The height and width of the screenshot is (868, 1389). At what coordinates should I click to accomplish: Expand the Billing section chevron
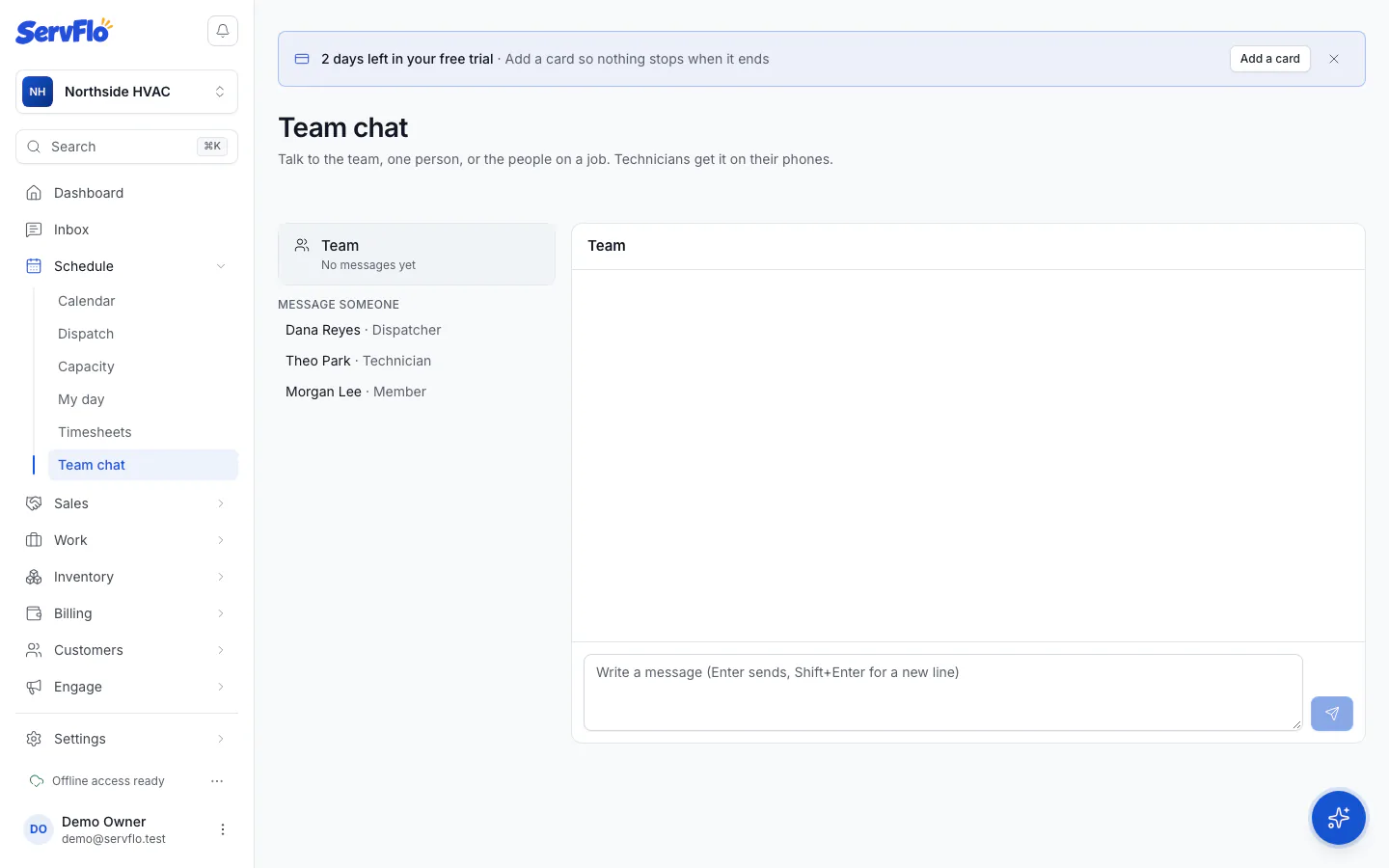pos(221,613)
